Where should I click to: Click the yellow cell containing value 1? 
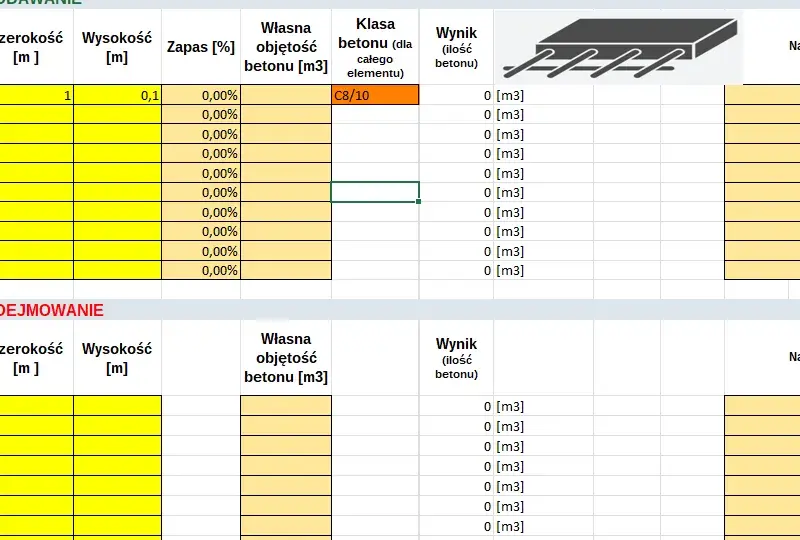tap(36, 95)
